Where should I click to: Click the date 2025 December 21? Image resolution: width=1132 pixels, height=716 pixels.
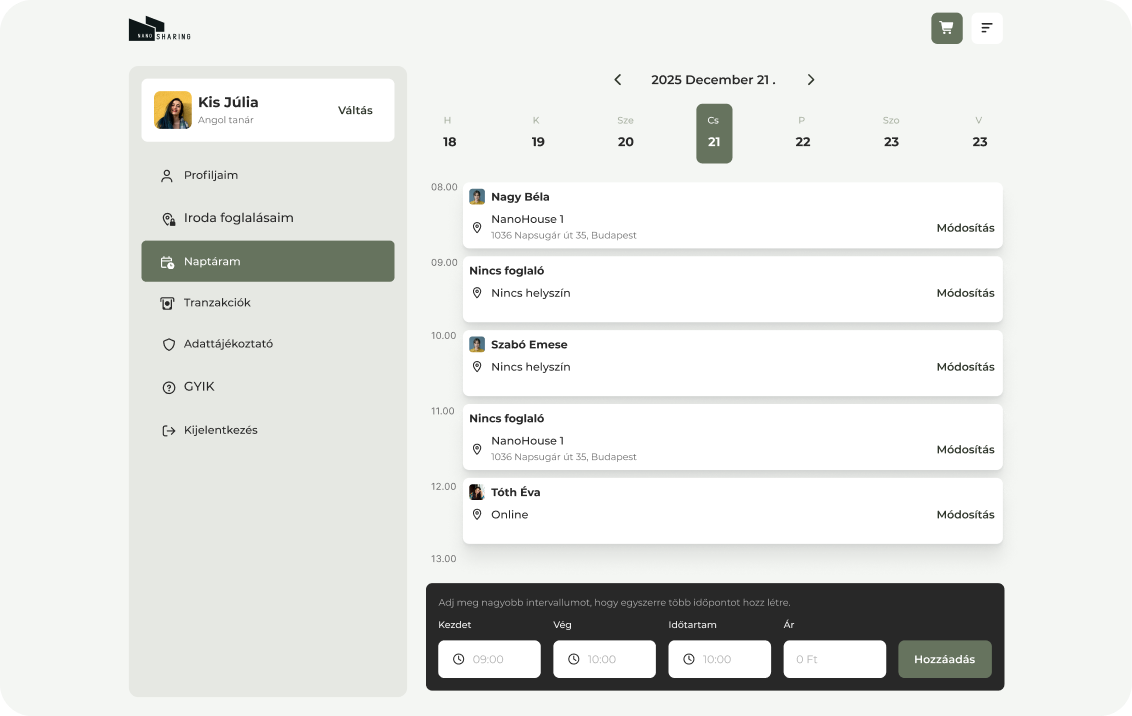[x=713, y=79]
